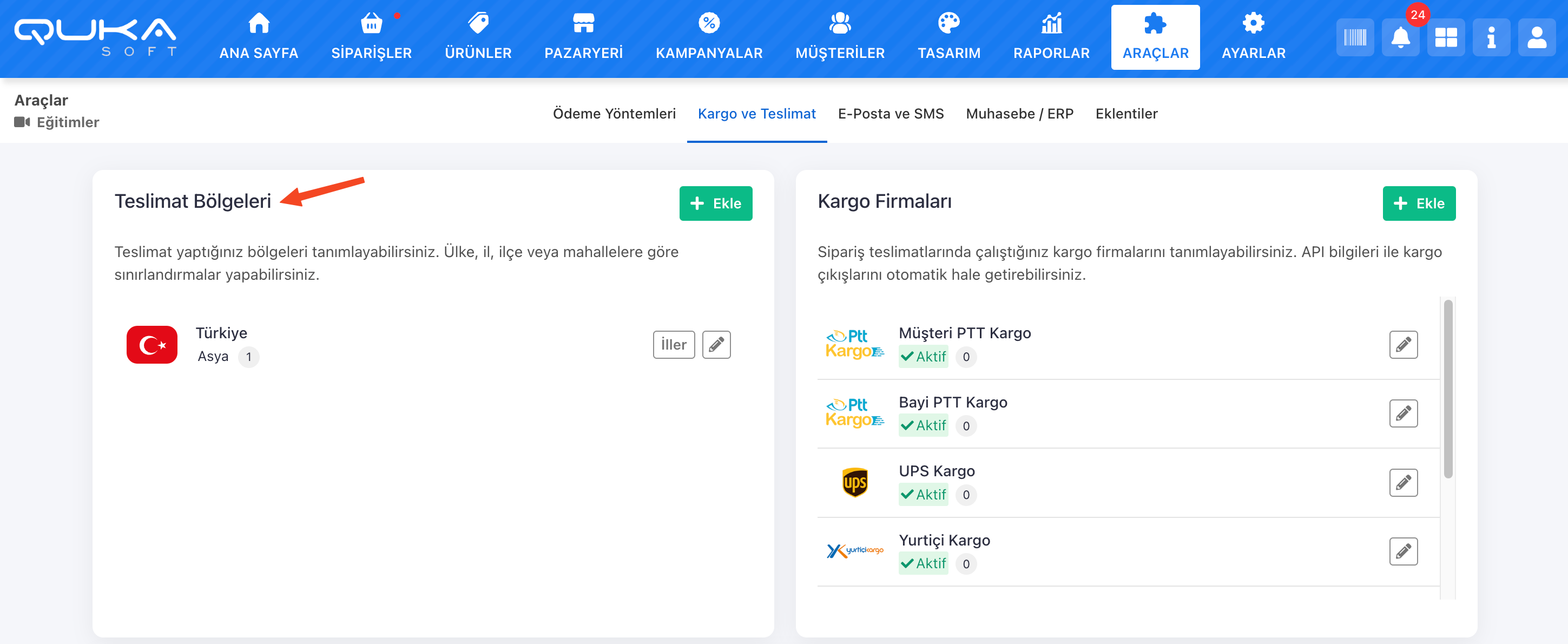Click the grid apps icon in header
1568x644 pixels.
[x=1446, y=38]
